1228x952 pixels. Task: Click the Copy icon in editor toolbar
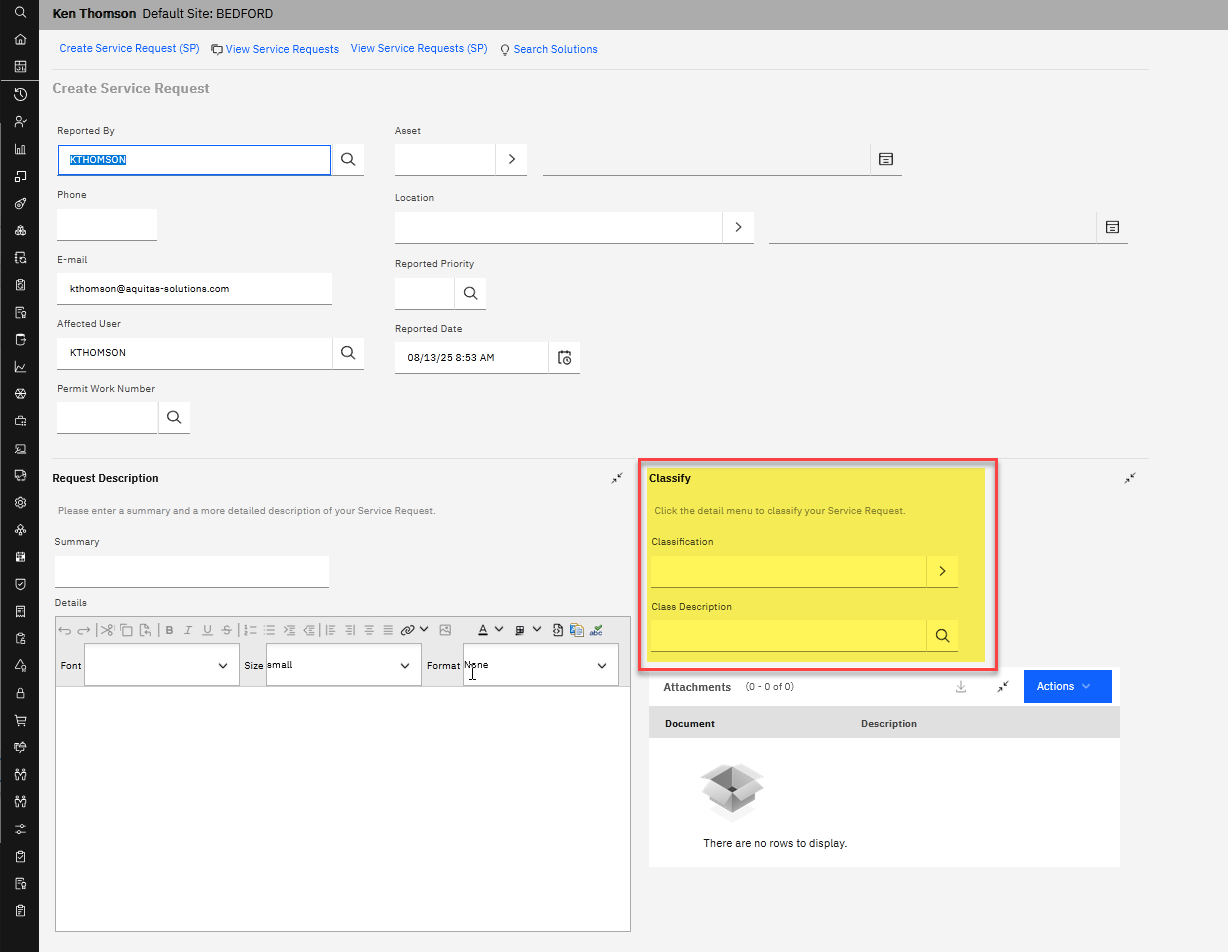tap(126, 630)
